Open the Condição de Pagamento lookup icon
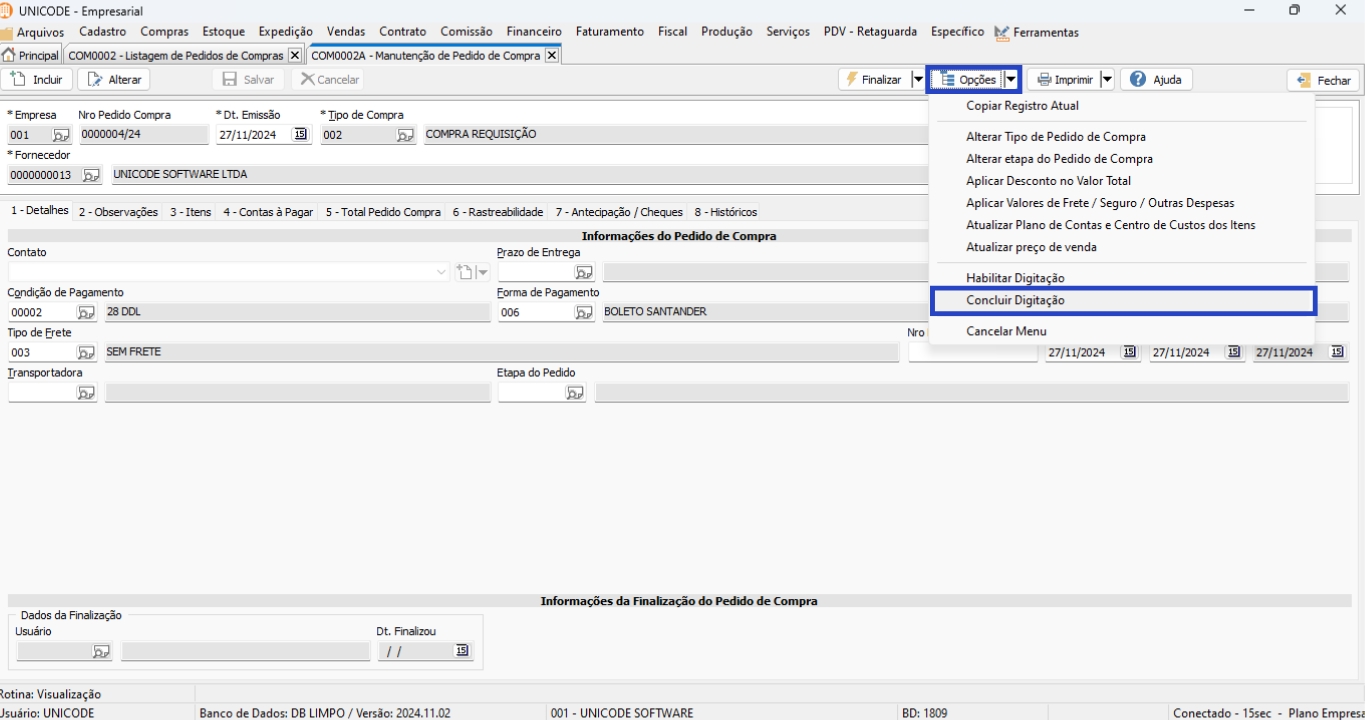1365x720 pixels. tap(86, 312)
